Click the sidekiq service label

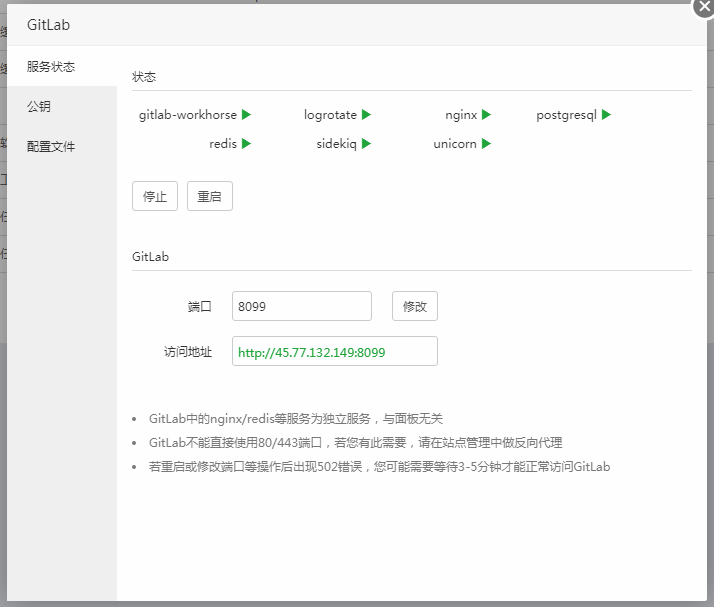[336, 144]
